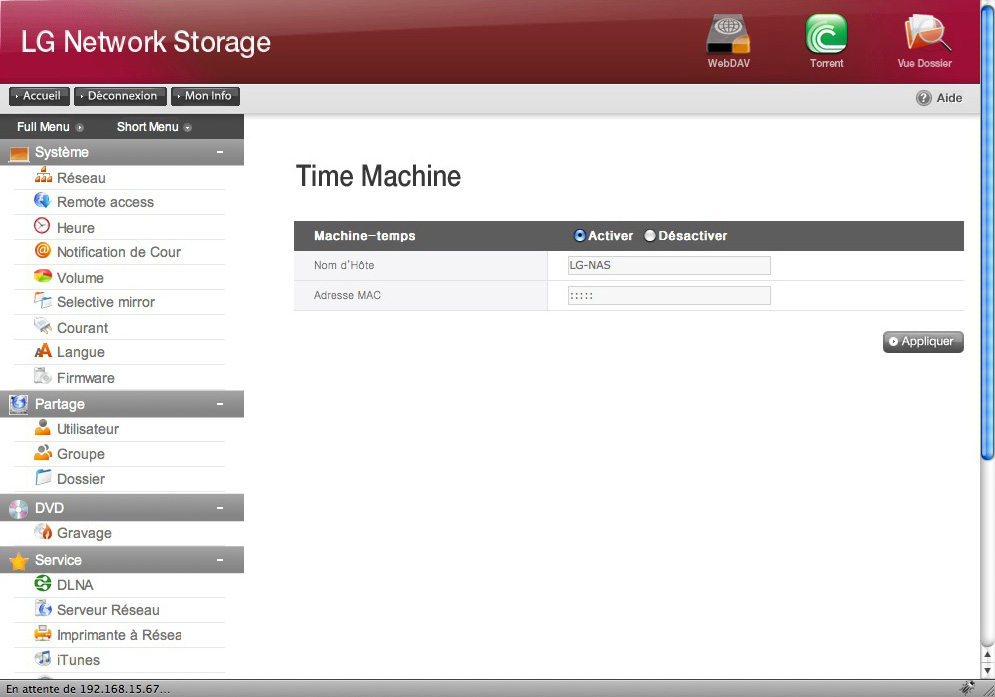Screen dimensions: 995x697
Task: Select the Activer radio button
Action: pos(580,236)
